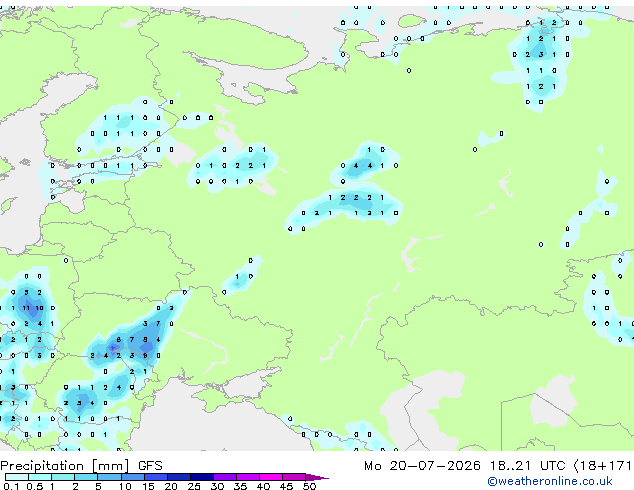
Task: Click the legend value 25 label
Action: point(194,486)
